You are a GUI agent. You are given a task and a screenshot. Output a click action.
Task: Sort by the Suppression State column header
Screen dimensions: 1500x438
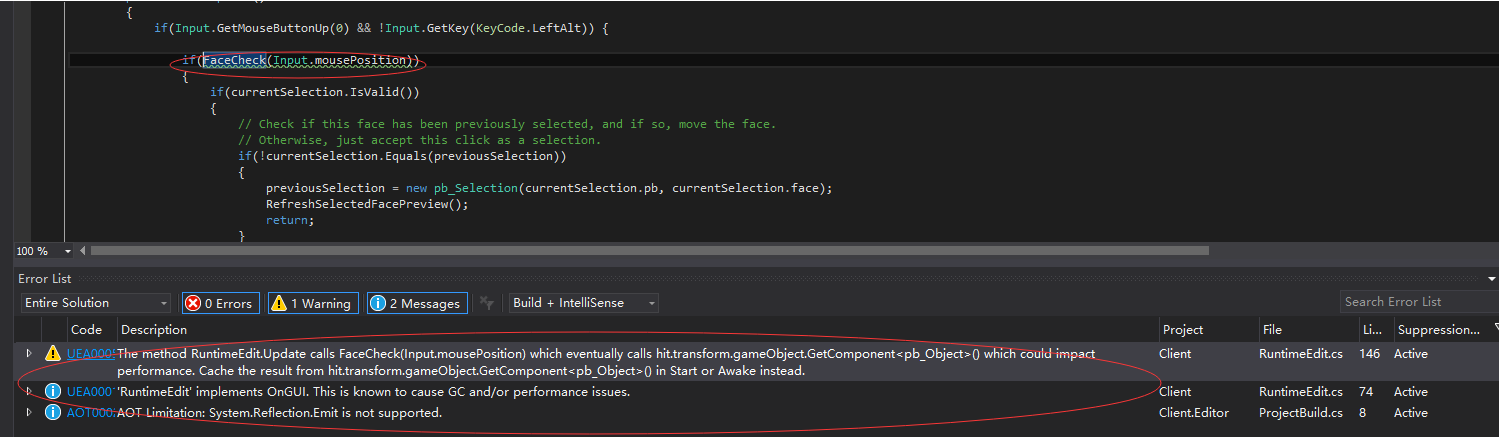click(x=1438, y=329)
